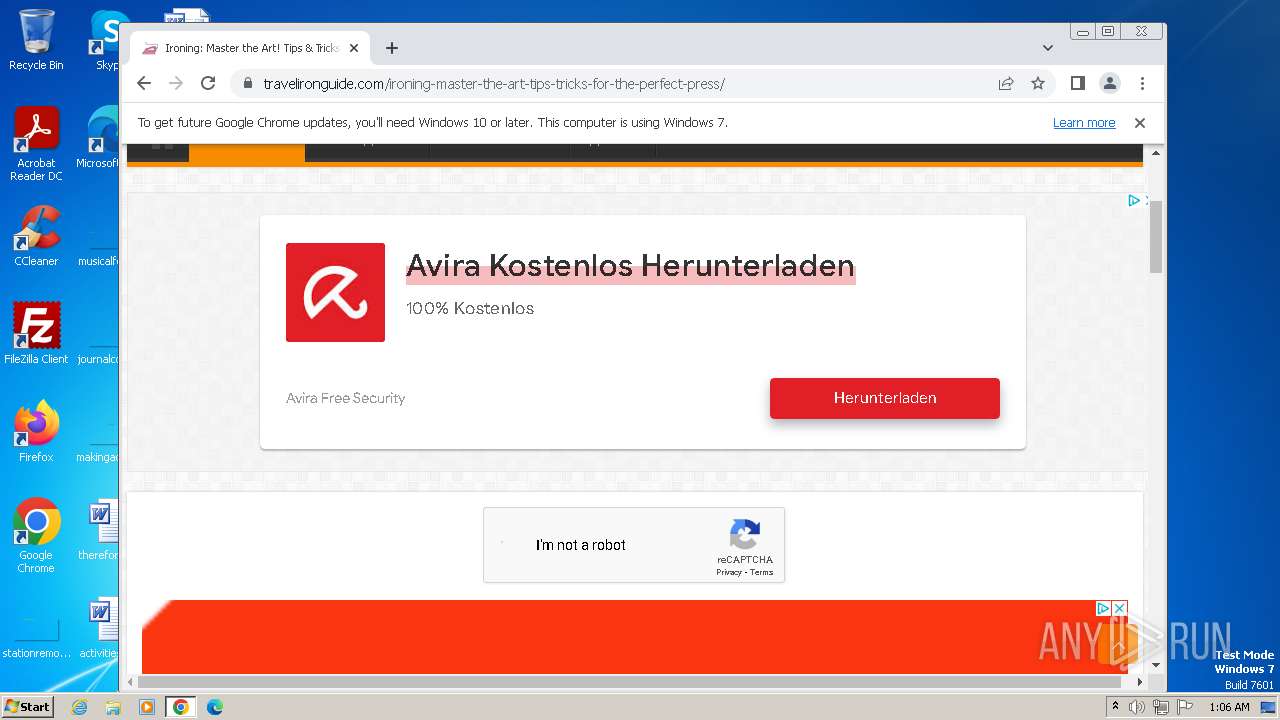
Task: Expand the tab search chevron
Action: (1047, 48)
